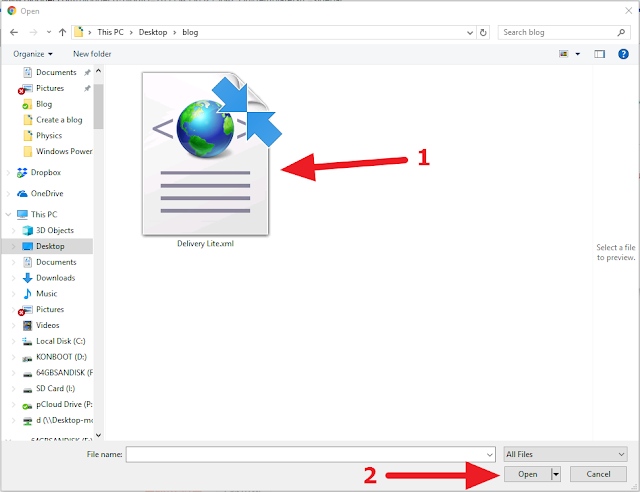The width and height of the screenshot is (640, 492).
Task: Click Desktop in the address bar
Action: [x=153, y=32]
